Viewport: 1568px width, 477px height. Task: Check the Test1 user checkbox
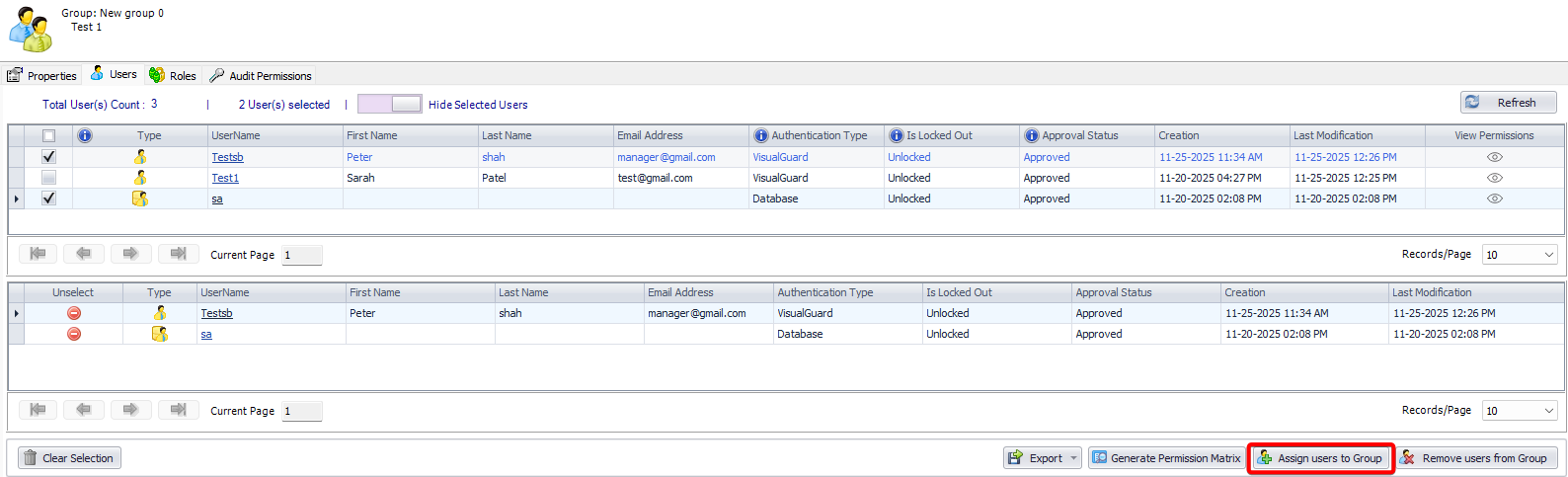click(x=48, y=178)
